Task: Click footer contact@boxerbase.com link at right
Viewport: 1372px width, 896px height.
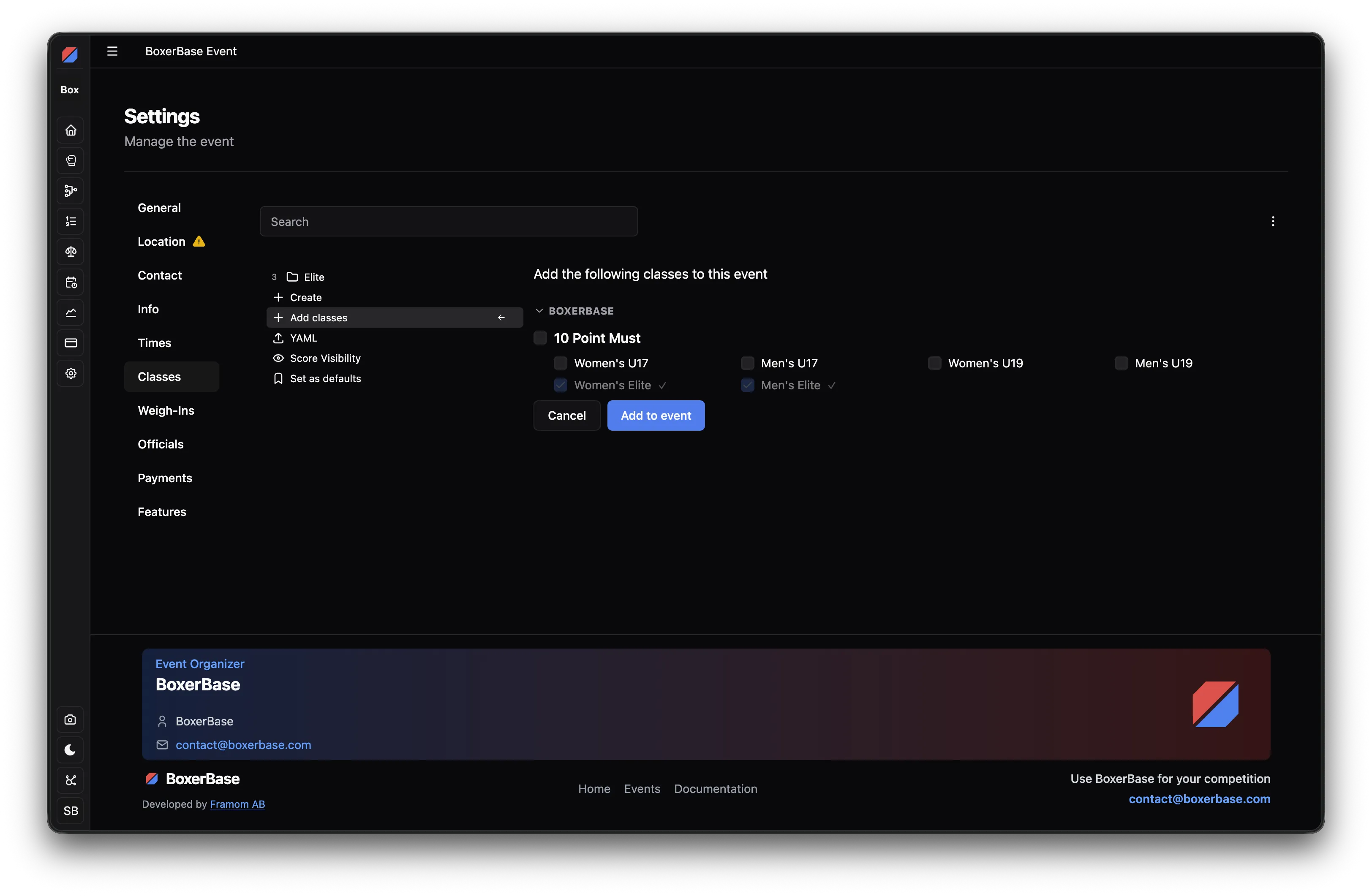Action: click(1199, 799)
